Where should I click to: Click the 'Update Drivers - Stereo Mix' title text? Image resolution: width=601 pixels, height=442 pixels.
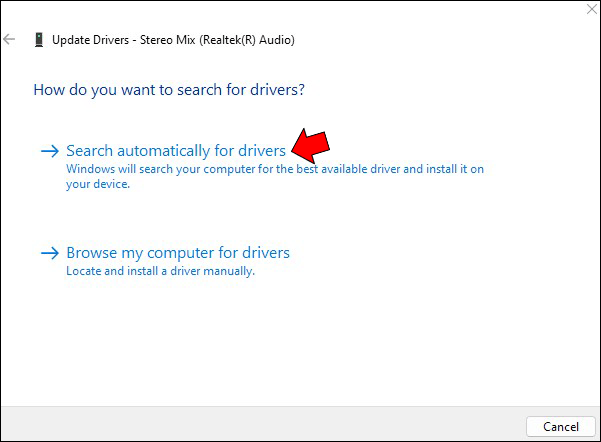(x=173, y=40)
